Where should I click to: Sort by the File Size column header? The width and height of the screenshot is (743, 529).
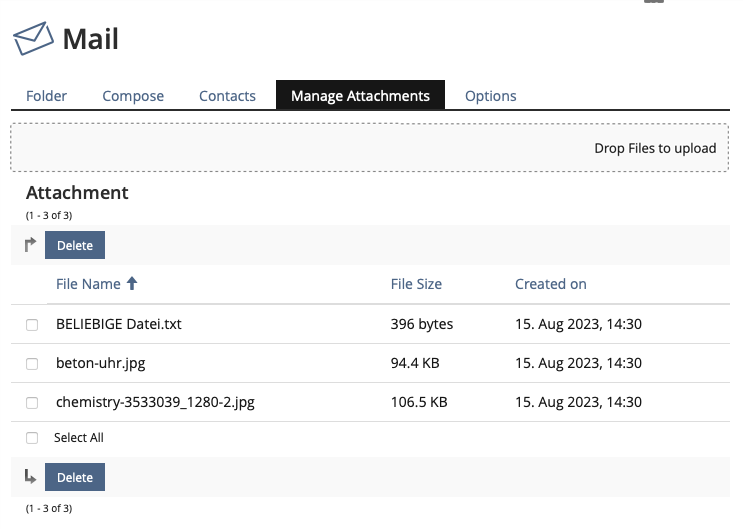pyautogui.click(x=416, y=284)
